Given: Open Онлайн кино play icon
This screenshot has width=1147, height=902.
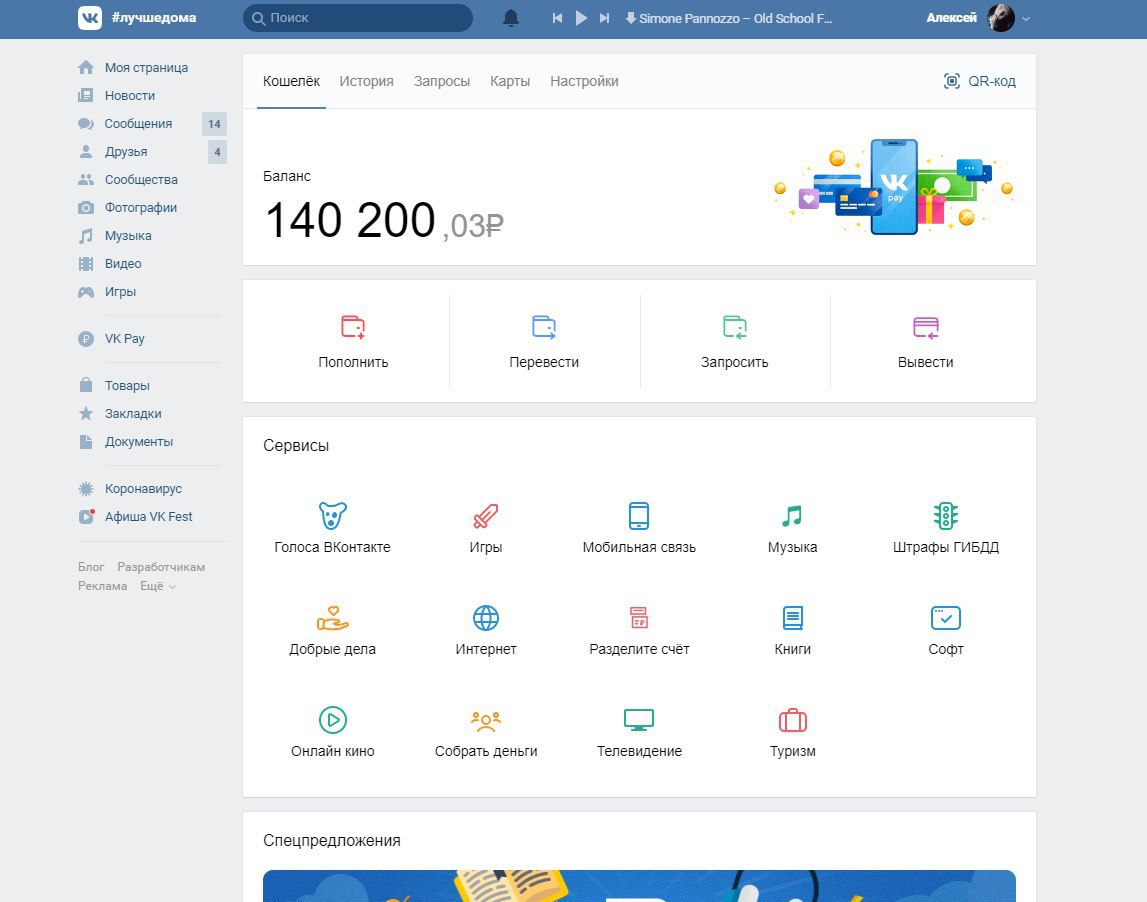Looking at the screenshot, I should (333, 720).
